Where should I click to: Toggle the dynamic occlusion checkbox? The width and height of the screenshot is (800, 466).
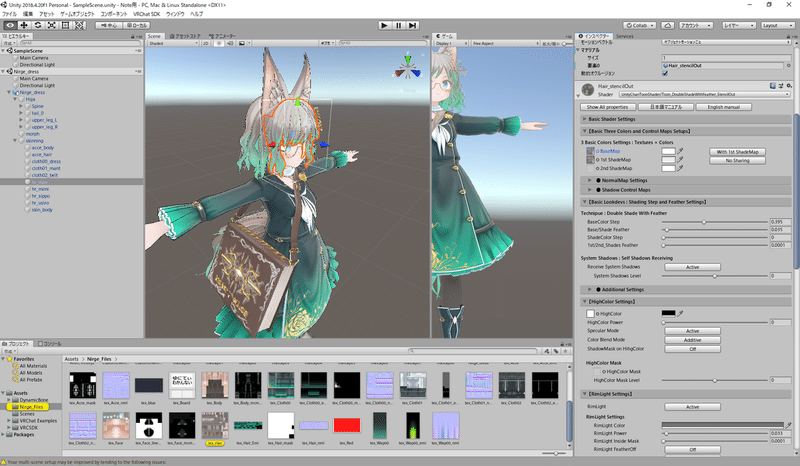tap(665, 73)
